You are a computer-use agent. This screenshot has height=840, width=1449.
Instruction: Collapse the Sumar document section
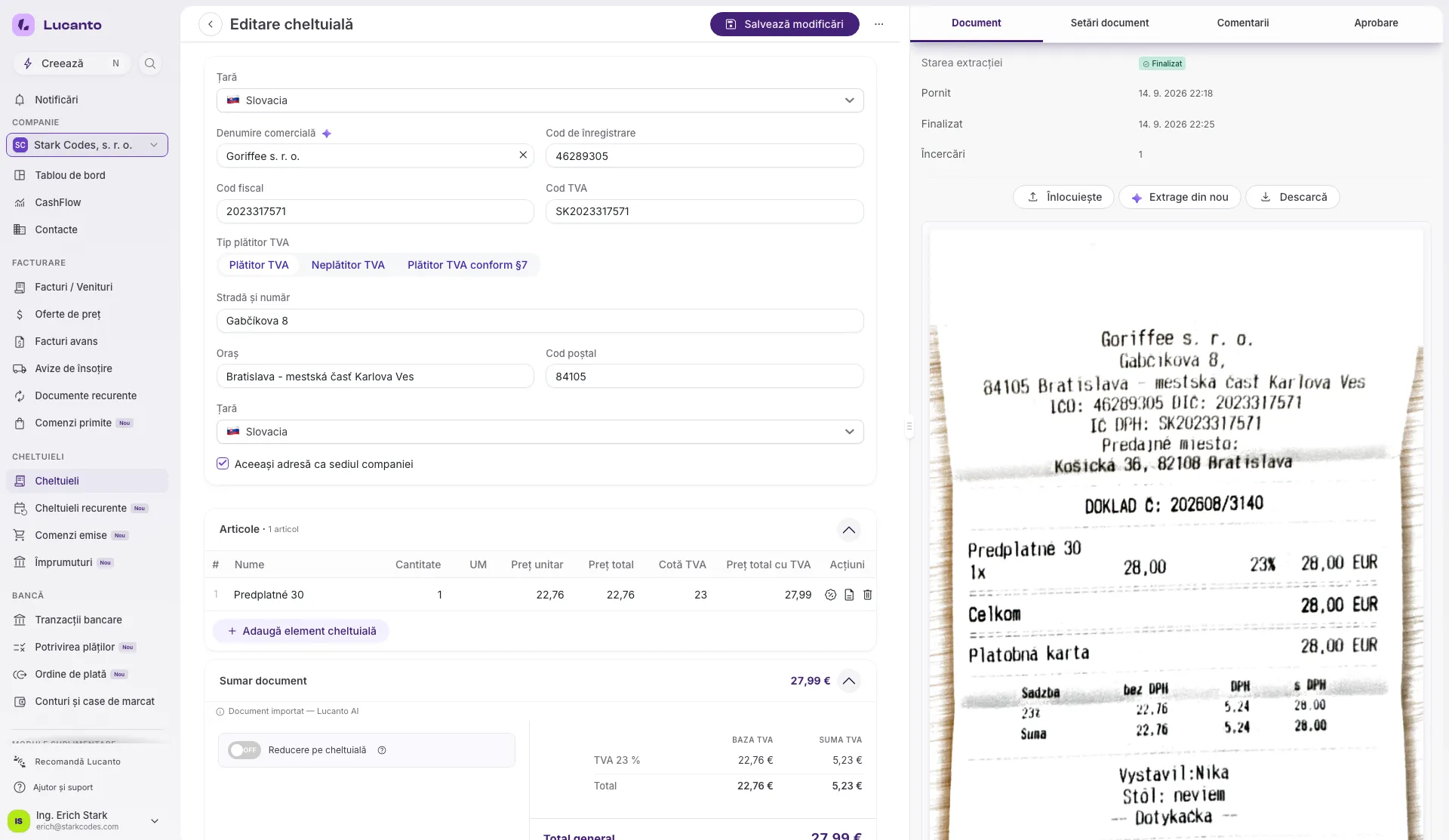pyautogui.click(x=849, y=681)
